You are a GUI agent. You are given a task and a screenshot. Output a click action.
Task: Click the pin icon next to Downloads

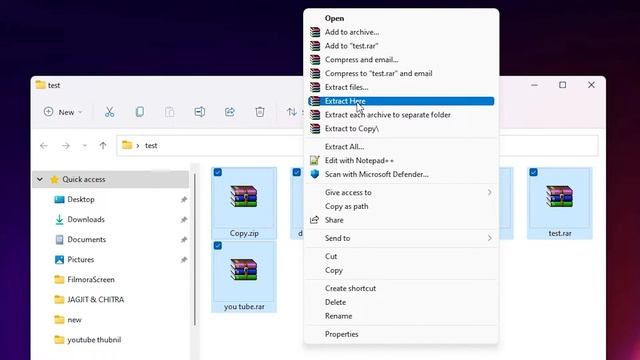[184, 220]
